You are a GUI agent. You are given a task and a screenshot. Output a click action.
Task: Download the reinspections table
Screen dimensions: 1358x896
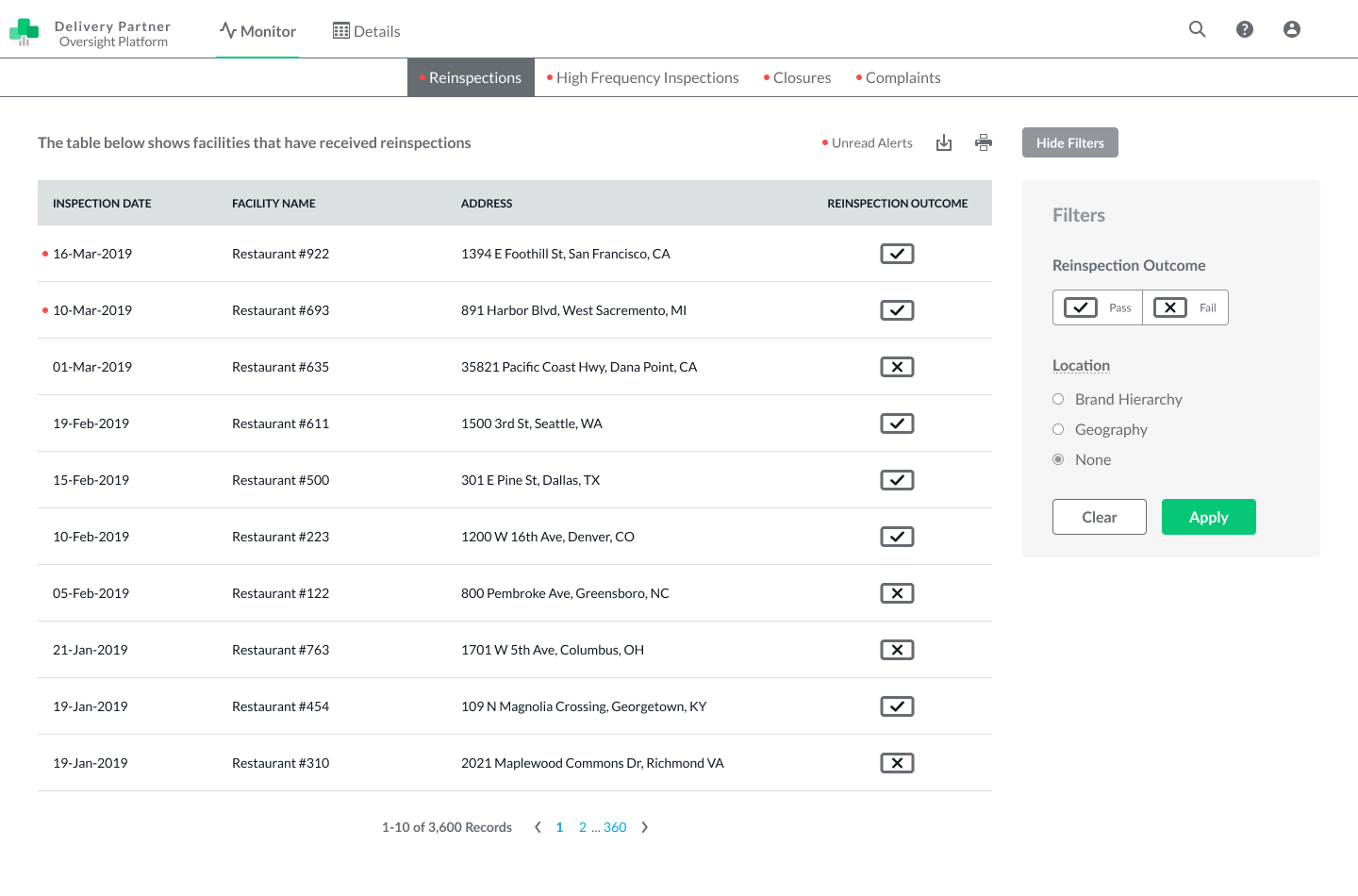click(944, 142)
